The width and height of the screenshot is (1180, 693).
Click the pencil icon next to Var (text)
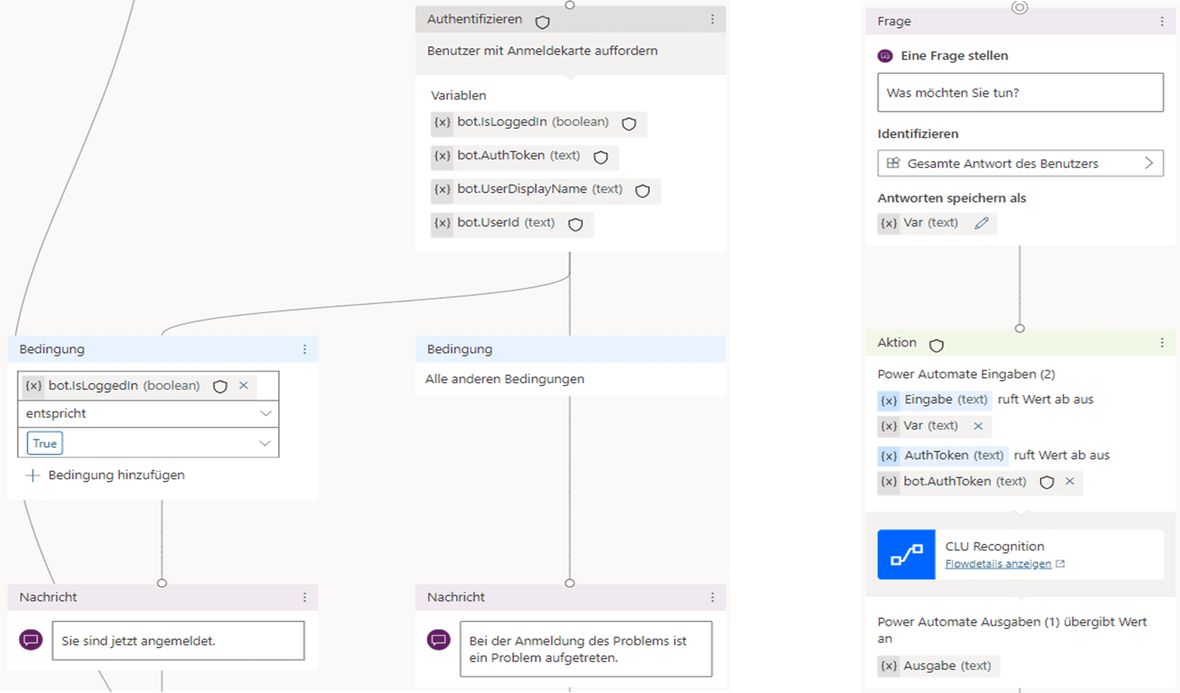tap(981, 223)
